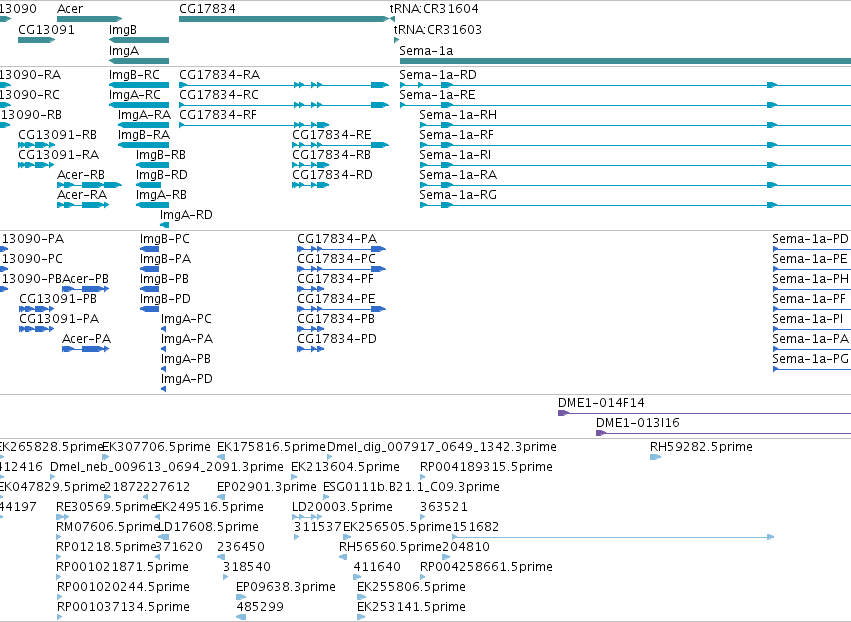This screenshot has height=622, width=851.
Task: Click Dmel_dig_007917_0649_1342.3prime feature
Action: (x=330, y=457)
